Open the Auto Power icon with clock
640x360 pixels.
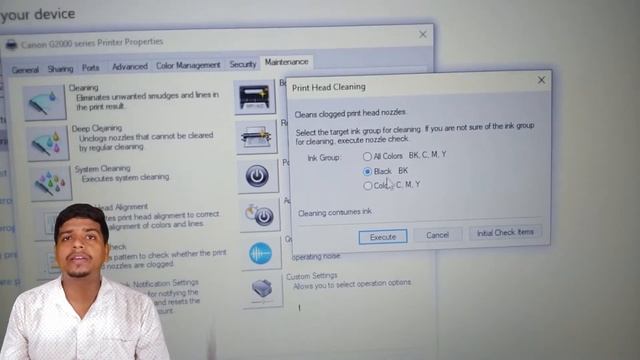click(x=260, y=215)
